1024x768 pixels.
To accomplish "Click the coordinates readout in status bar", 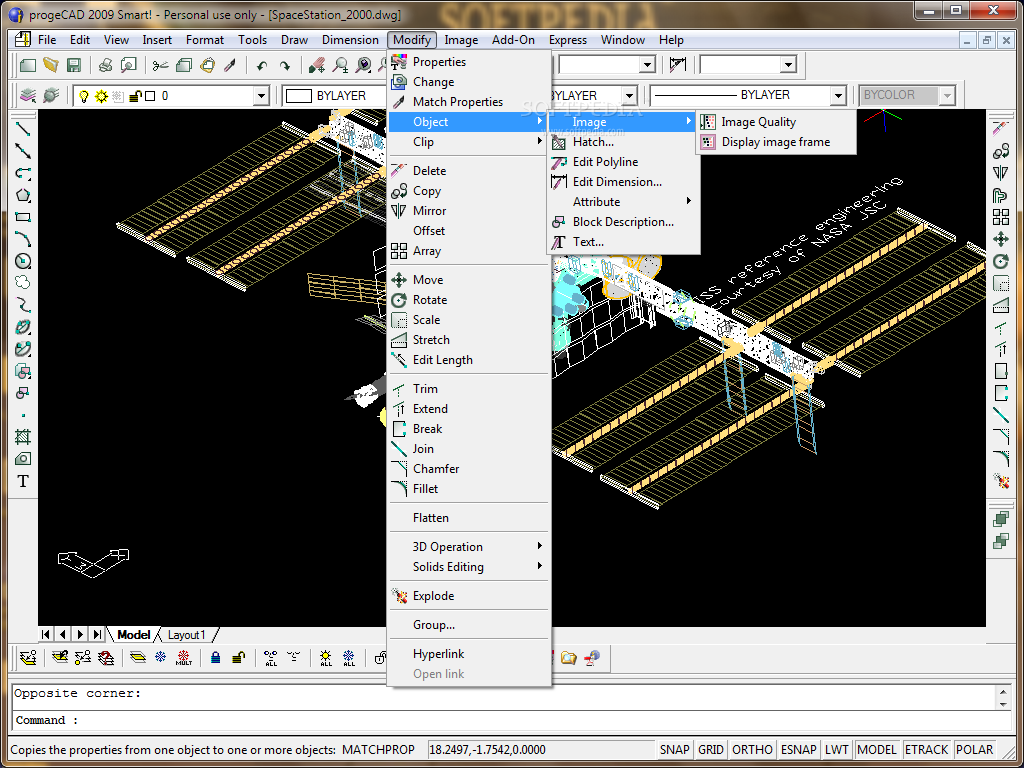I will 539,750.
